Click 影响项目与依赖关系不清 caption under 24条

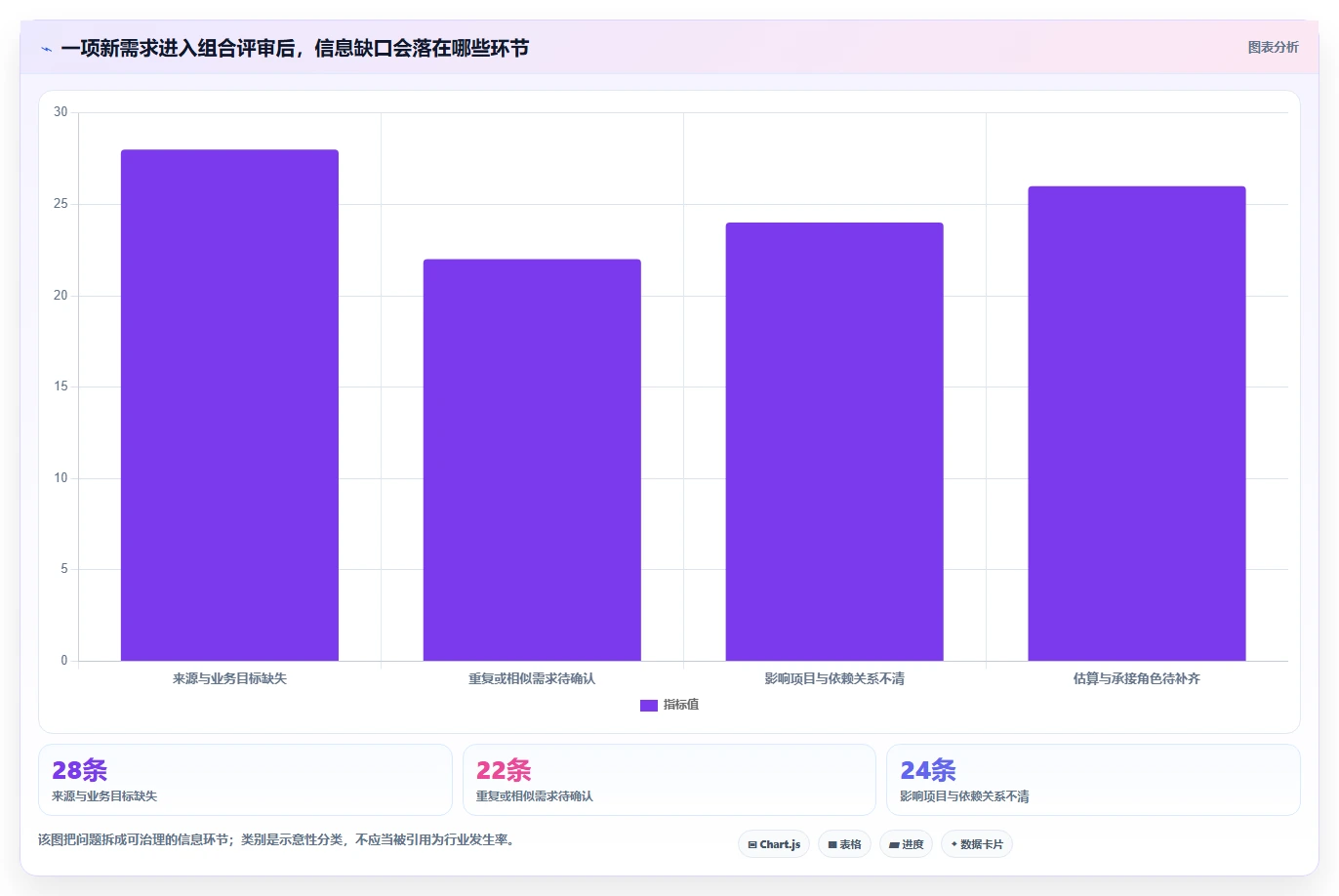click(x=964, y=796)
